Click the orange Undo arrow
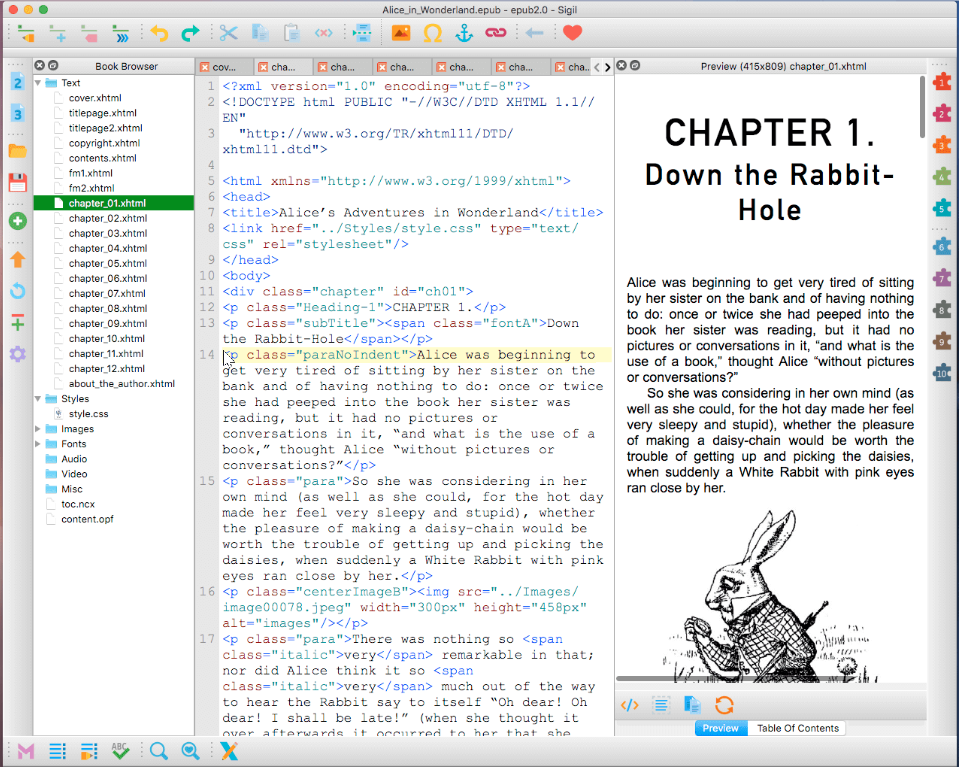959x767 pixels. (x=159, y=33)
